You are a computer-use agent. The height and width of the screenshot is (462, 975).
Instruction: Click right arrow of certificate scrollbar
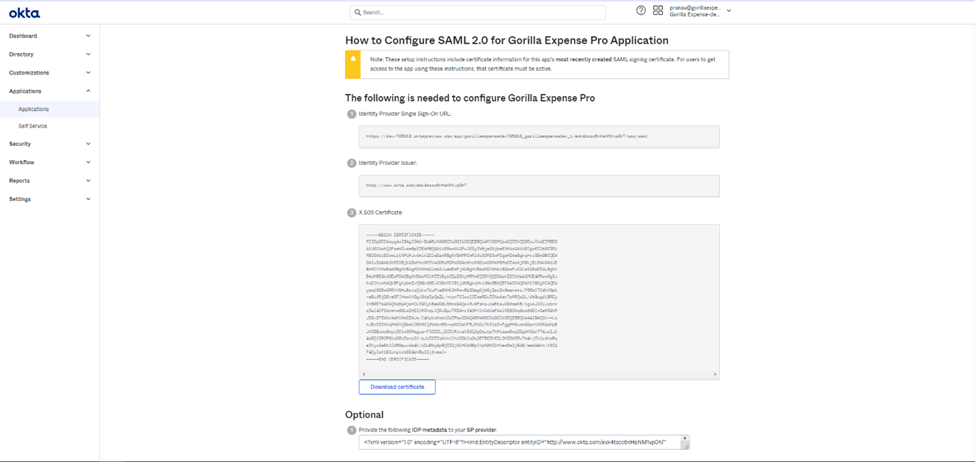click(716, 375)
